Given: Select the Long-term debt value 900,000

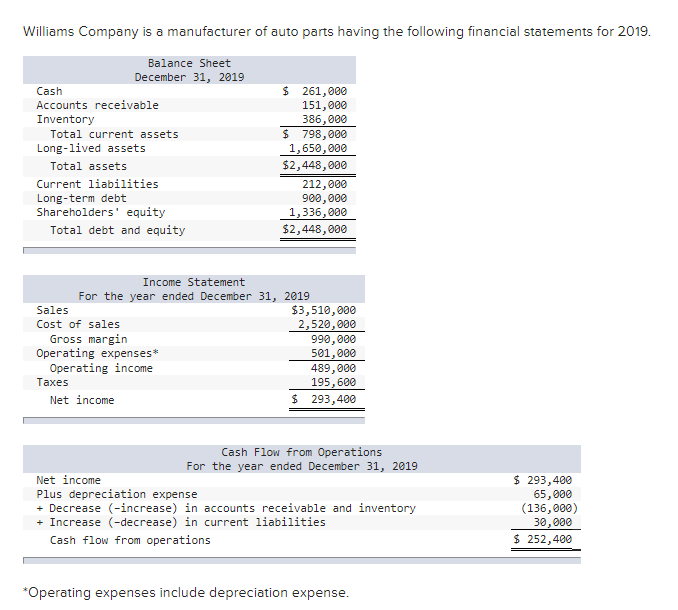Looking at the screenshot, I should (x=324, y=198).
